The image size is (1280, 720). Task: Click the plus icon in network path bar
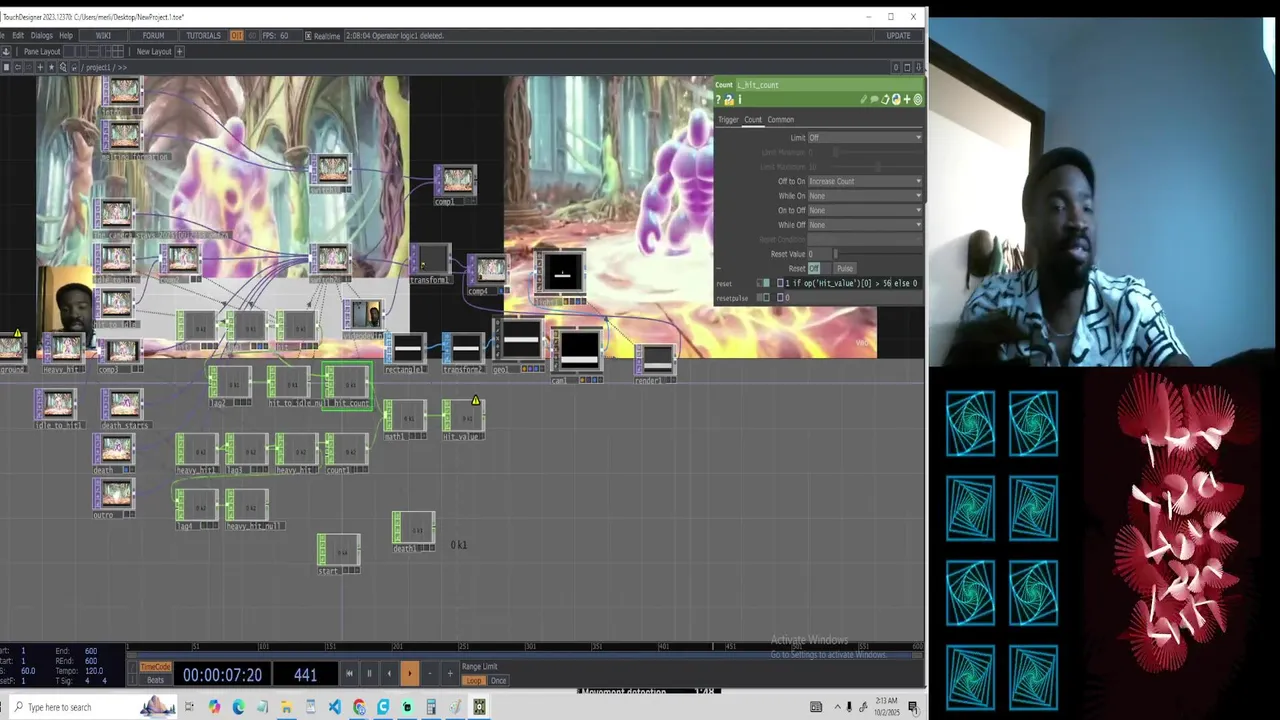click(x=40, y=67)
